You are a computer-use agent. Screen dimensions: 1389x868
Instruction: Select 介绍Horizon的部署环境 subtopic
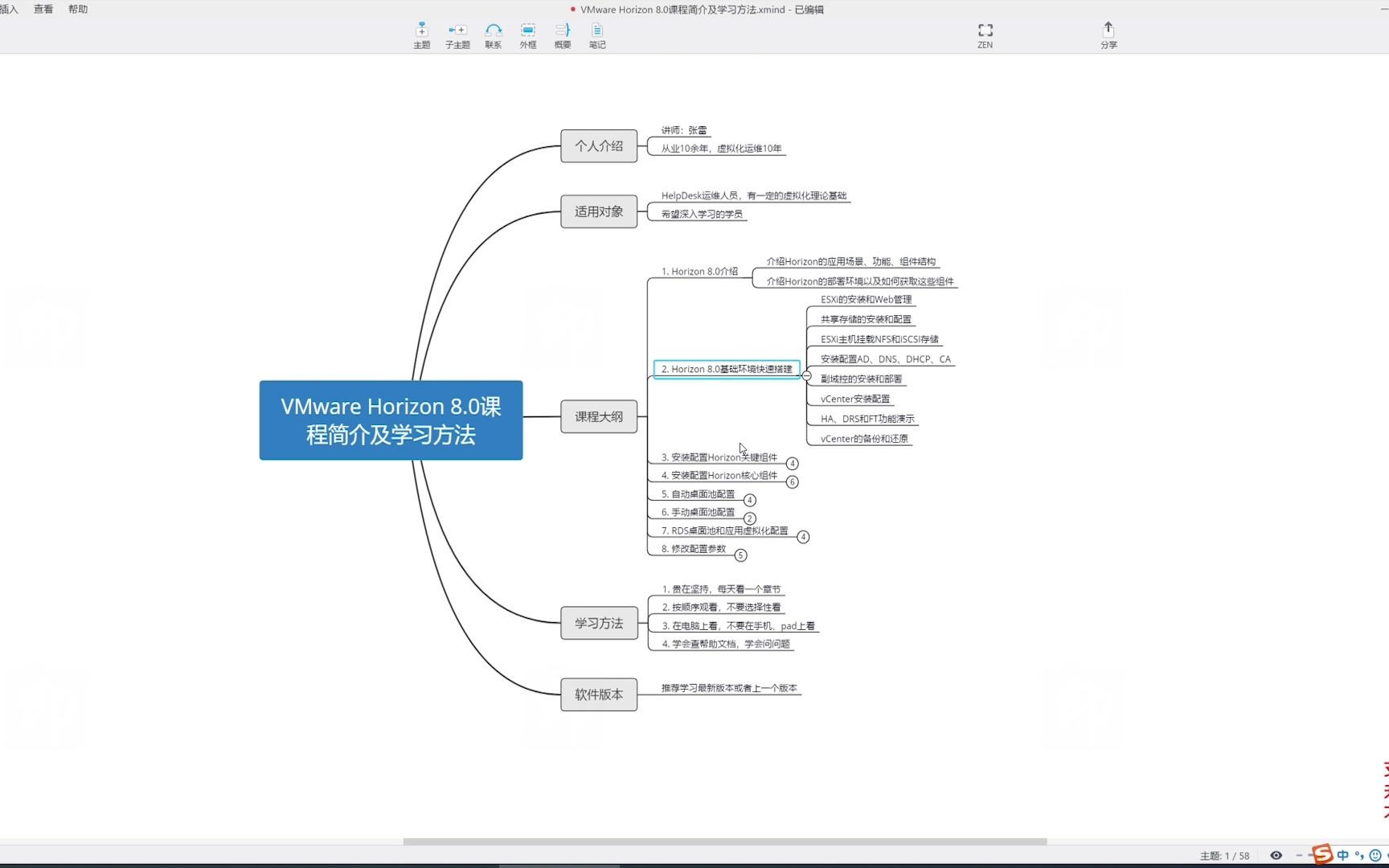(860, 281)
